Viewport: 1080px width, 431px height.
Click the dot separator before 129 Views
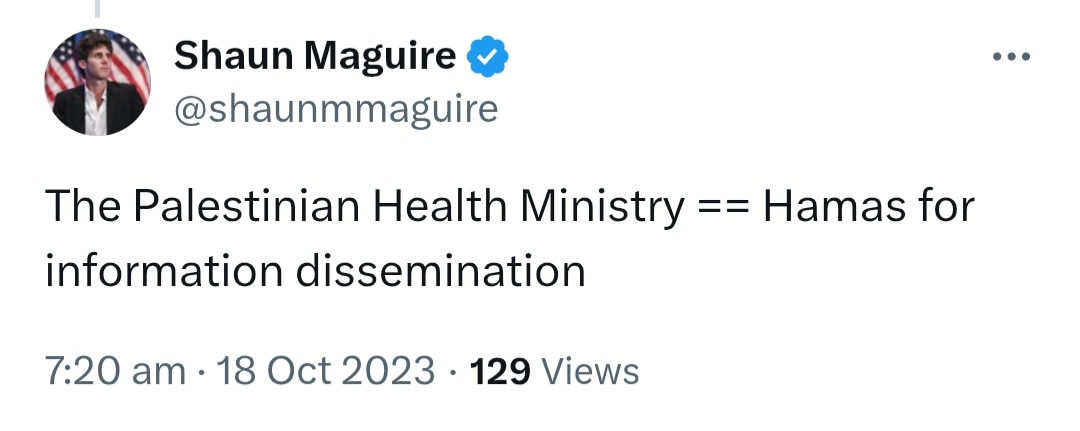coord(453,372)
